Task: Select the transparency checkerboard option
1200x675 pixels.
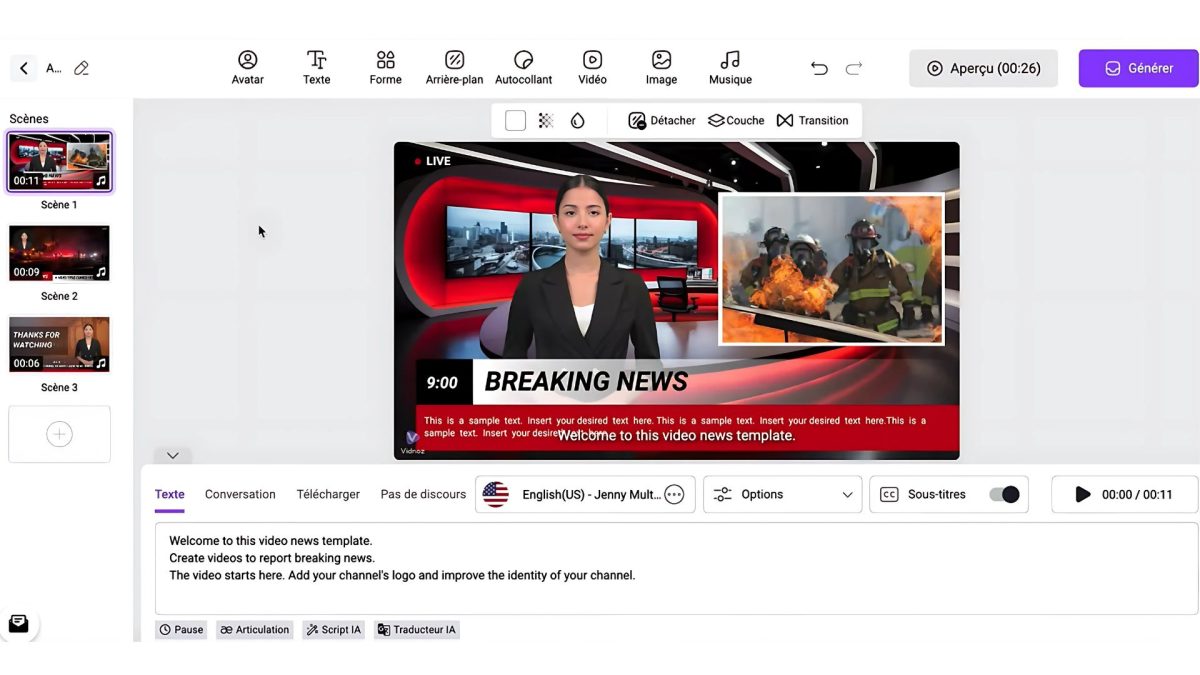Action: 546,121
